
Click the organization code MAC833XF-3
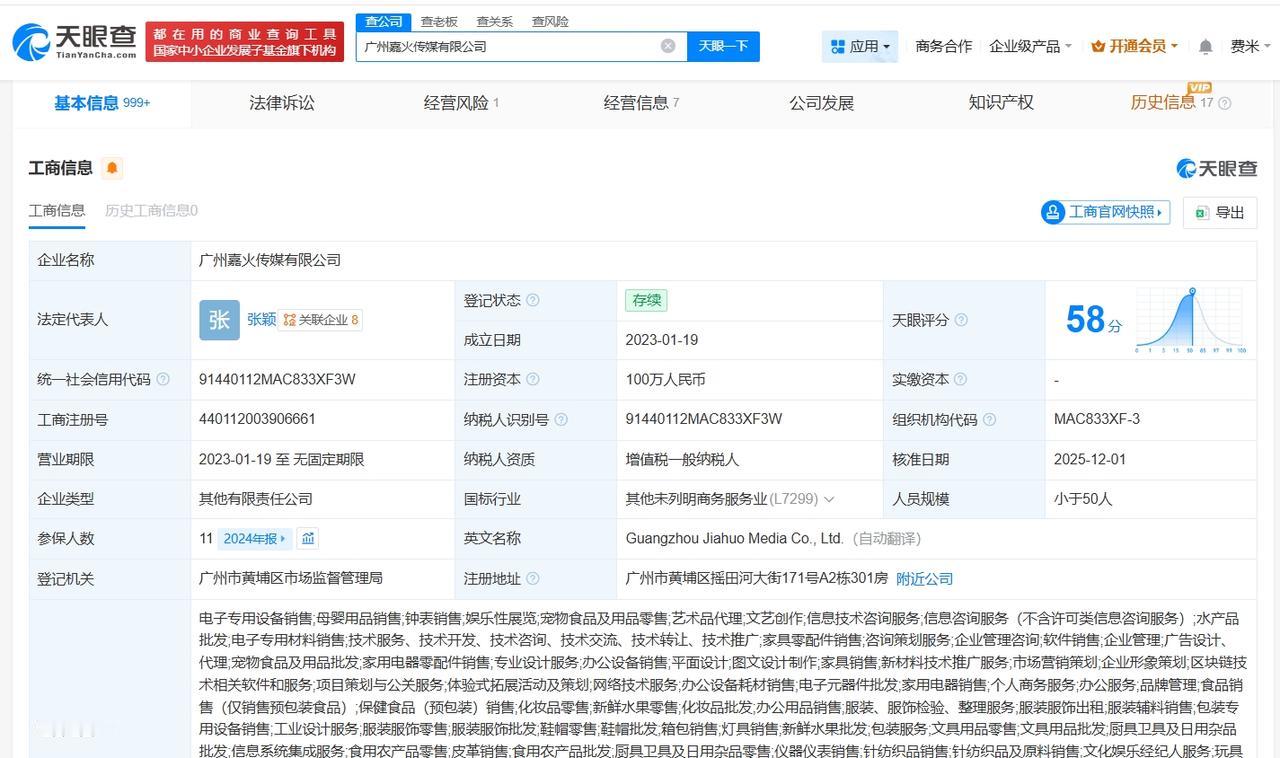tap(1097, 419)
